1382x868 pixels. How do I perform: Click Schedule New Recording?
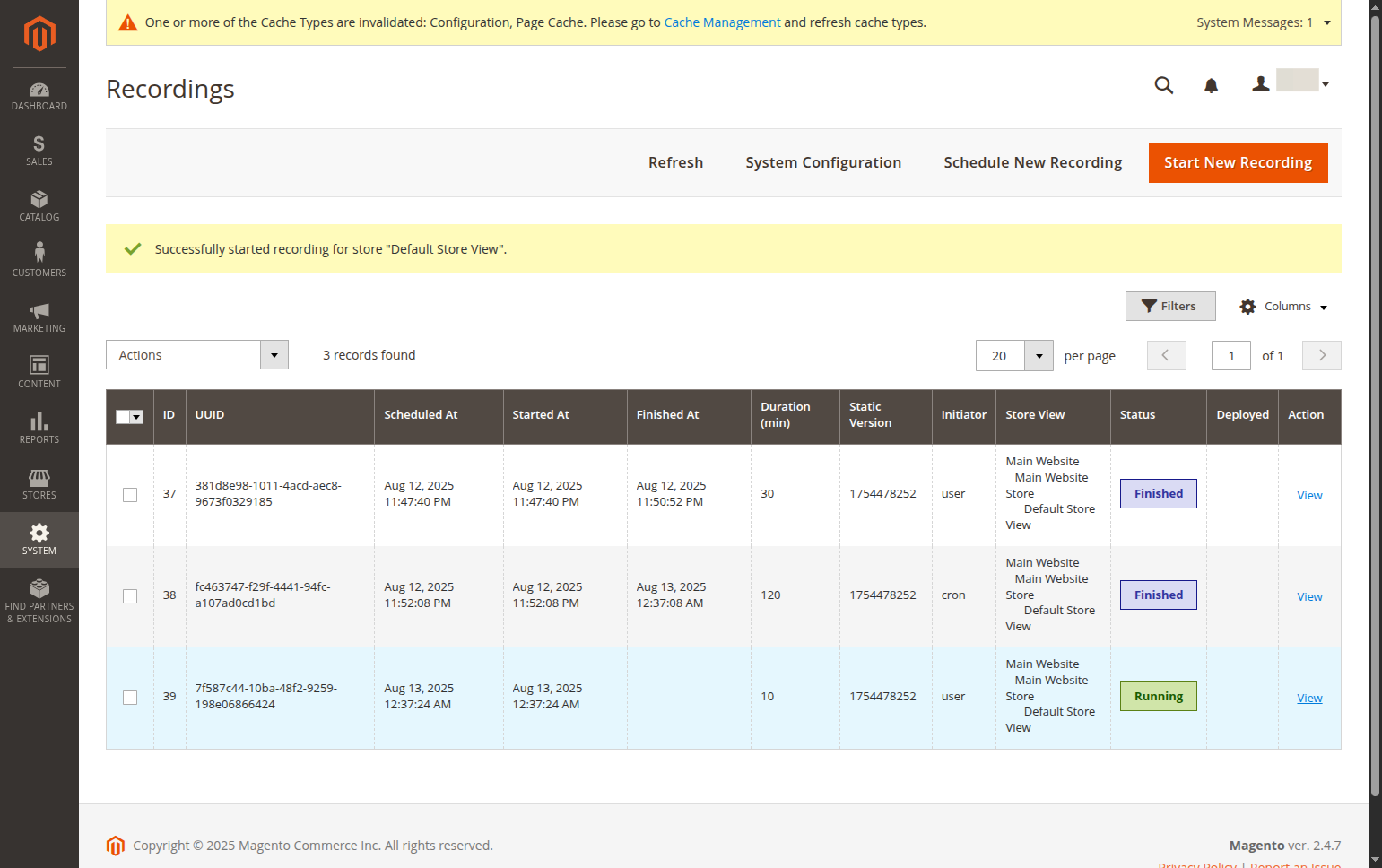coord(1033,162)
